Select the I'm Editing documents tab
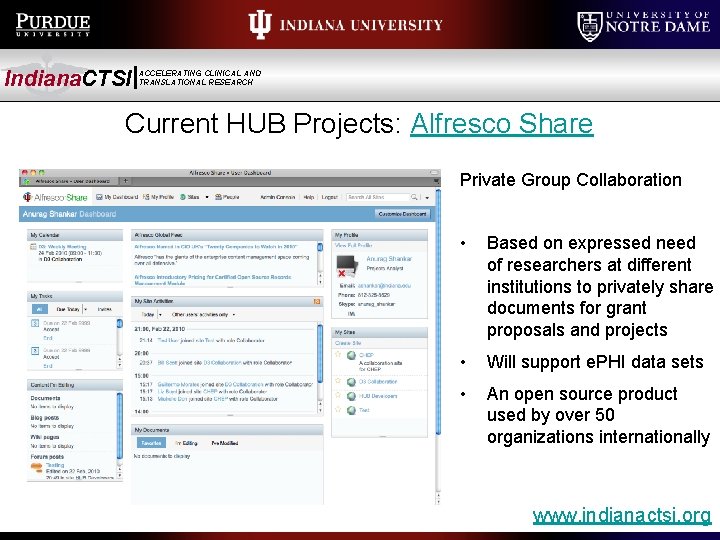The height and width of the screenshot is (540, 720). pos(186,443)
